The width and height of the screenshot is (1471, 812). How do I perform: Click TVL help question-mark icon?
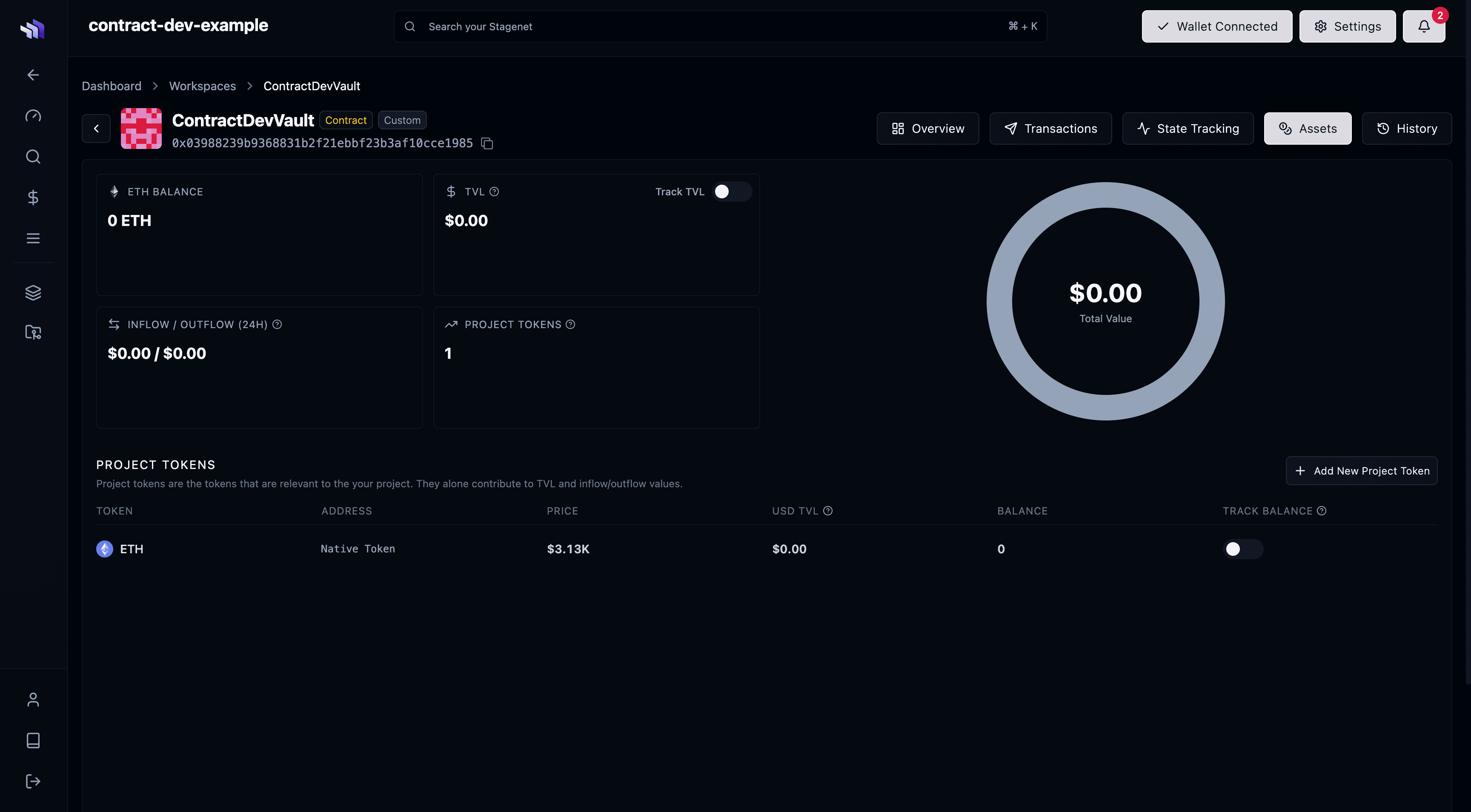495,192
